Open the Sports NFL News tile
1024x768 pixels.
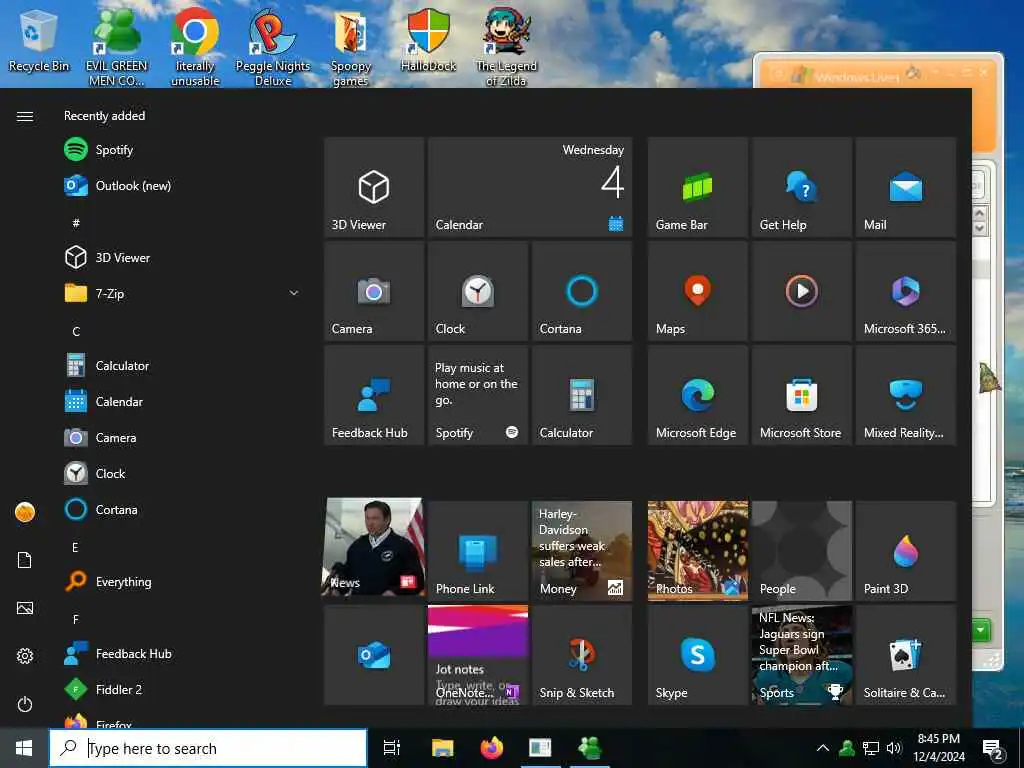click(801, 655)
